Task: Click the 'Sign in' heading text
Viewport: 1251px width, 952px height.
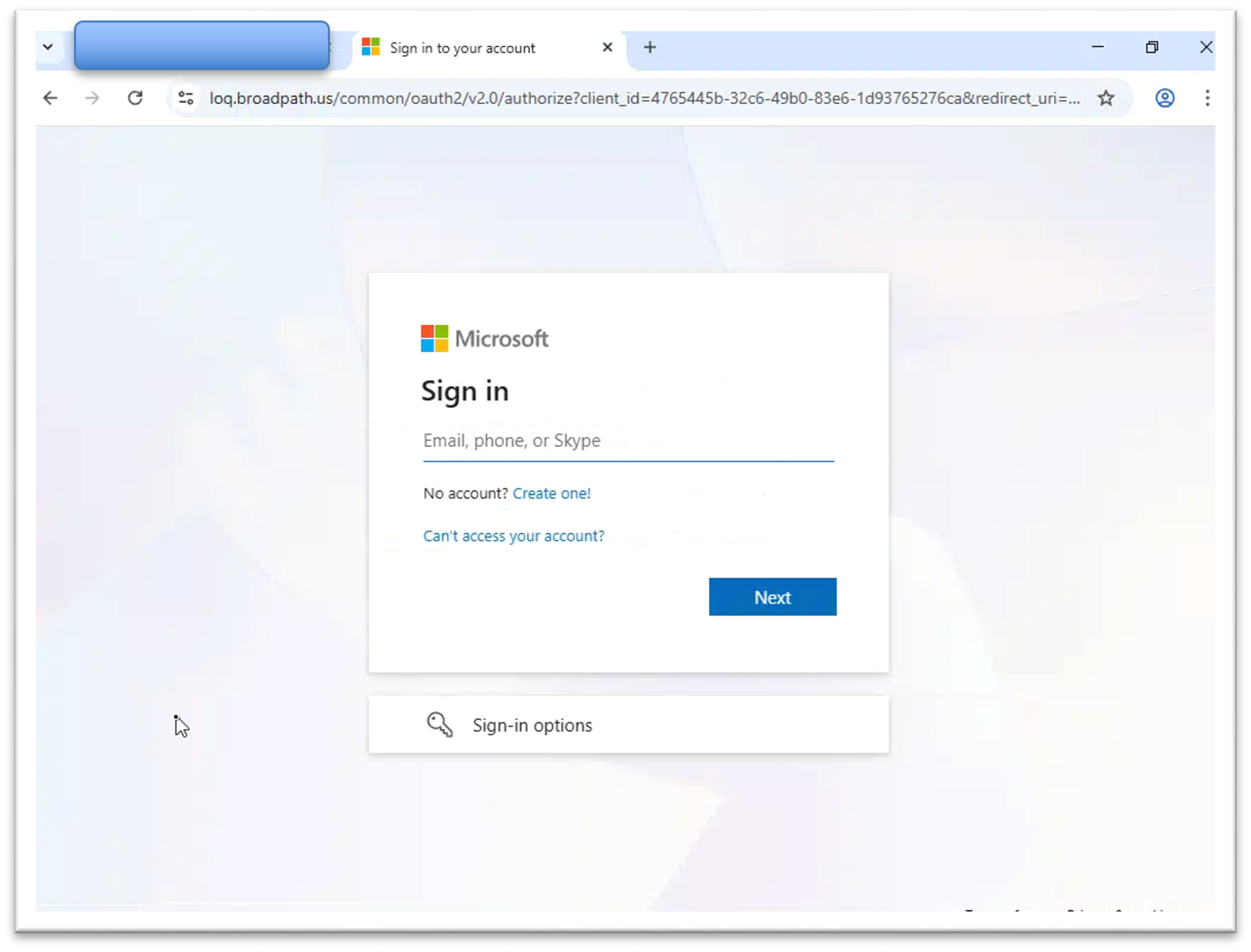Action: [465, 391]
